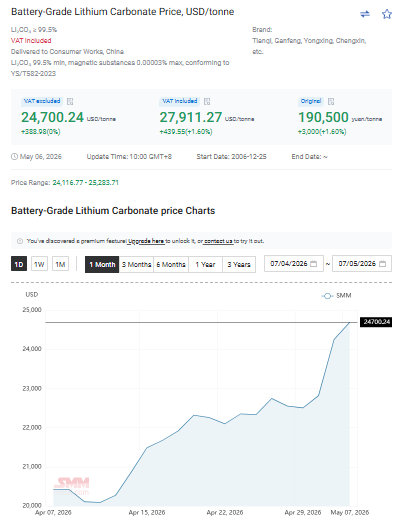This screenshot has height=527, width=400.
Task: Click the unit switch arrows icon
Action: pyautogui.click(x=365, y=14)
